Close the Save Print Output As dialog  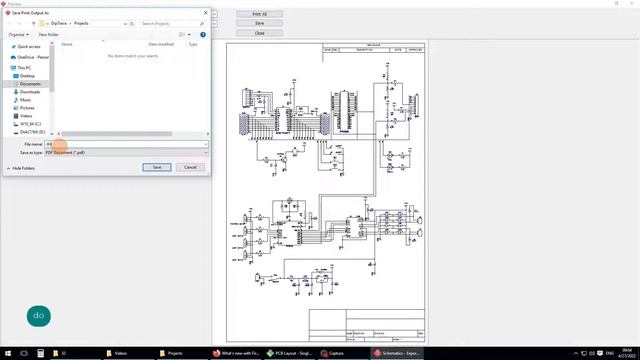point(205,13)
